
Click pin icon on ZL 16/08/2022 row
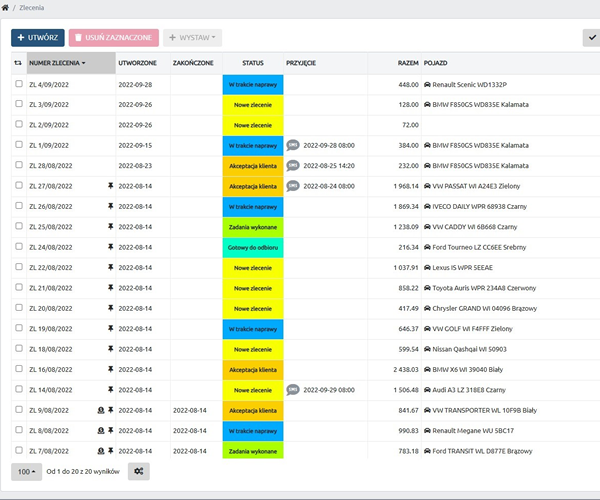pyautogui.click(x=111, y=369)
